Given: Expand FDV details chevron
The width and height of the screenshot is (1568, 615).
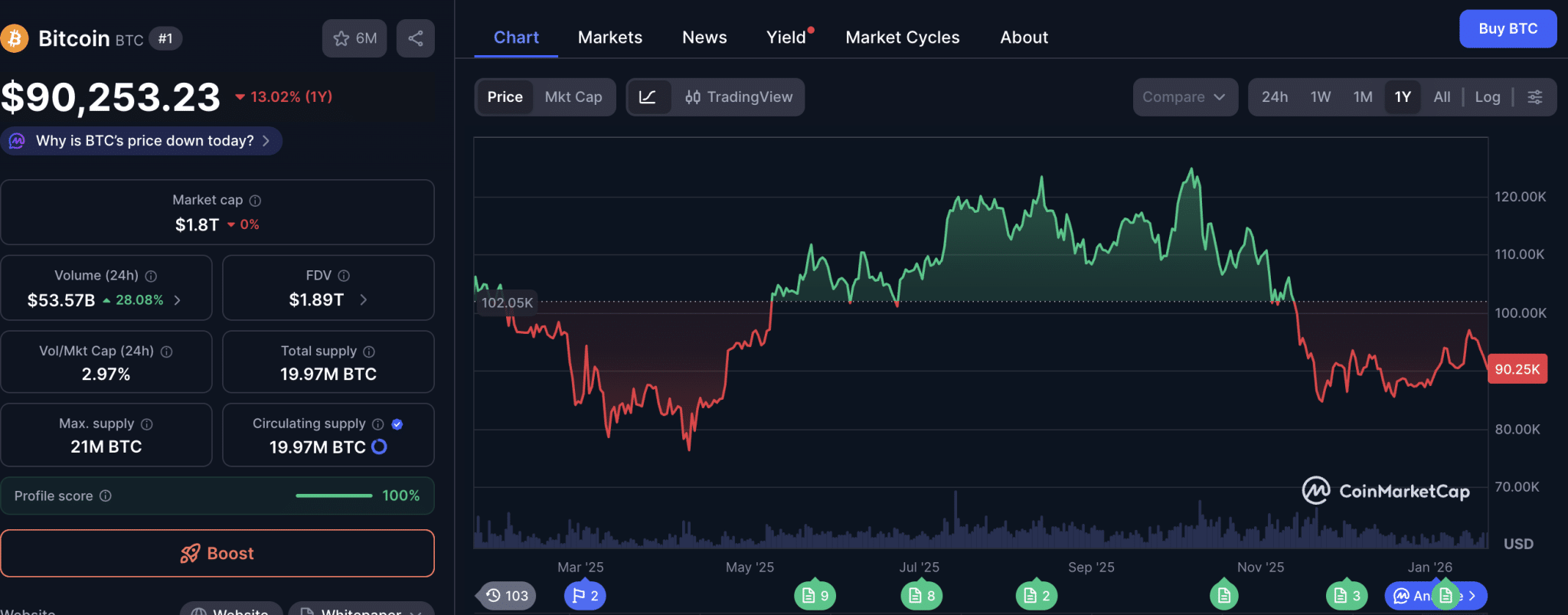Looking at the screenshot, I should click(x=364, y=300).
